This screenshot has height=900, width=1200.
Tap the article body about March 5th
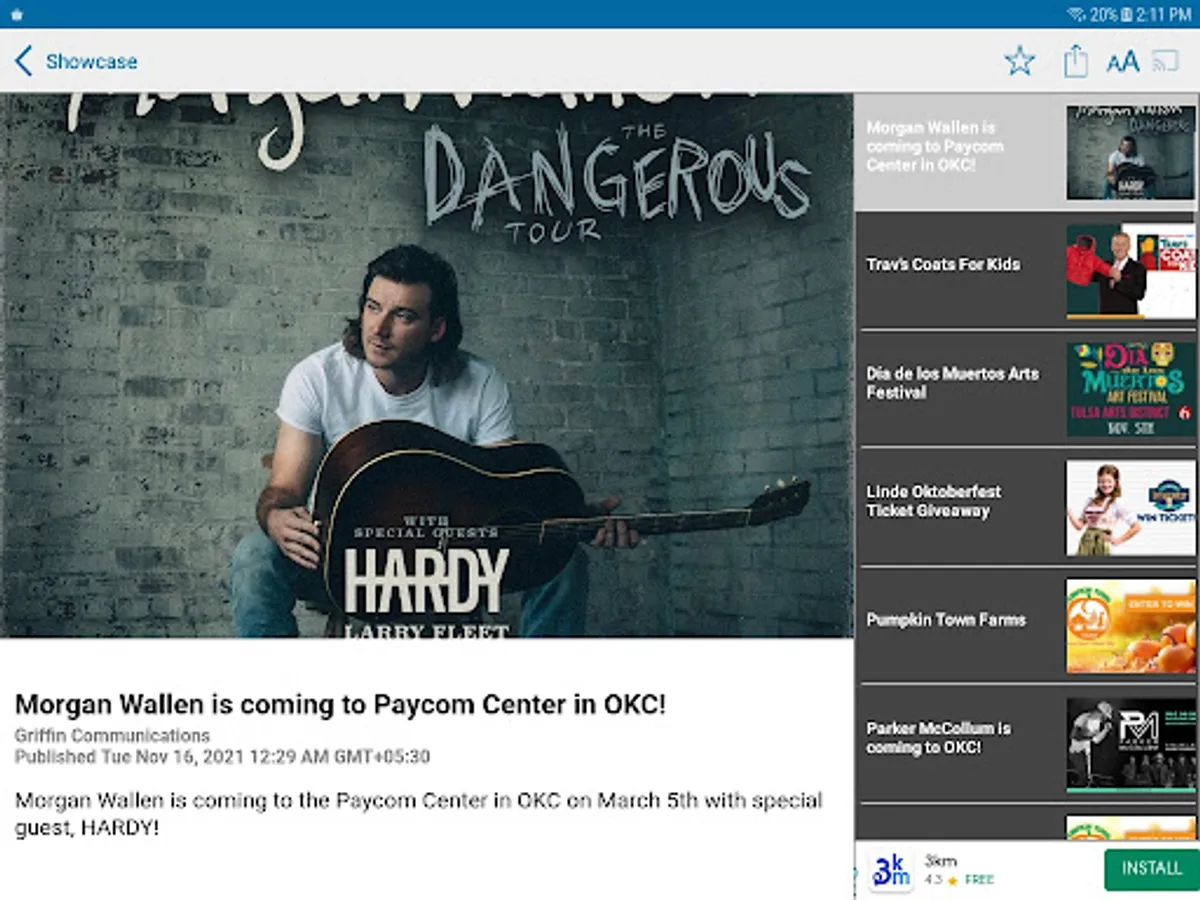pos(419,814)
